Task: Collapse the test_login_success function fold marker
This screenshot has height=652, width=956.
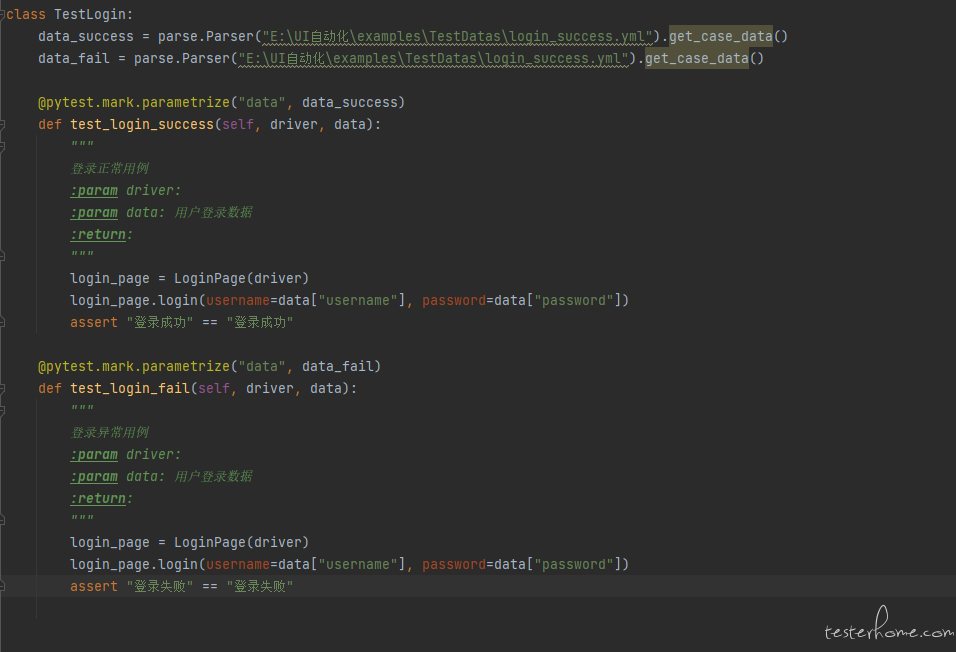Action: [x=2, y=124]
